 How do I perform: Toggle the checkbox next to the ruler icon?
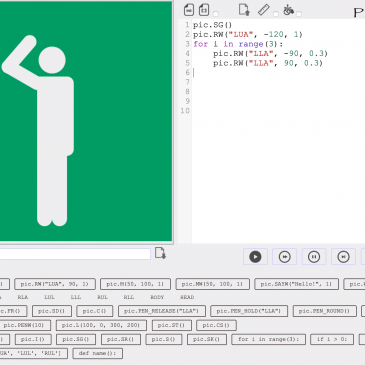[x=276, y=14]
